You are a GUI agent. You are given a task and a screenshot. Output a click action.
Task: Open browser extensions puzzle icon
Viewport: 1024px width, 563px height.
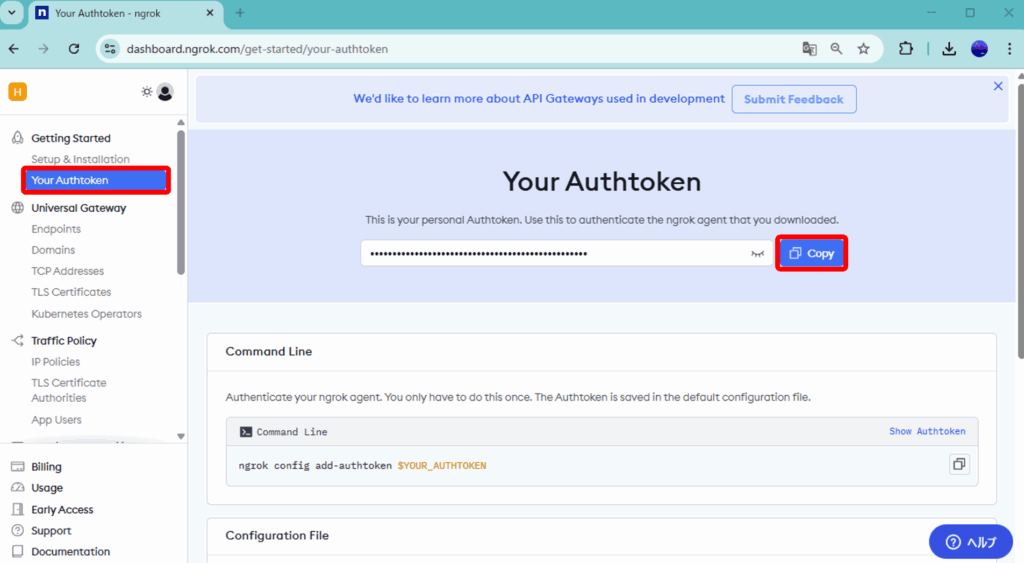pyautogui.click(x=906, y=48)
